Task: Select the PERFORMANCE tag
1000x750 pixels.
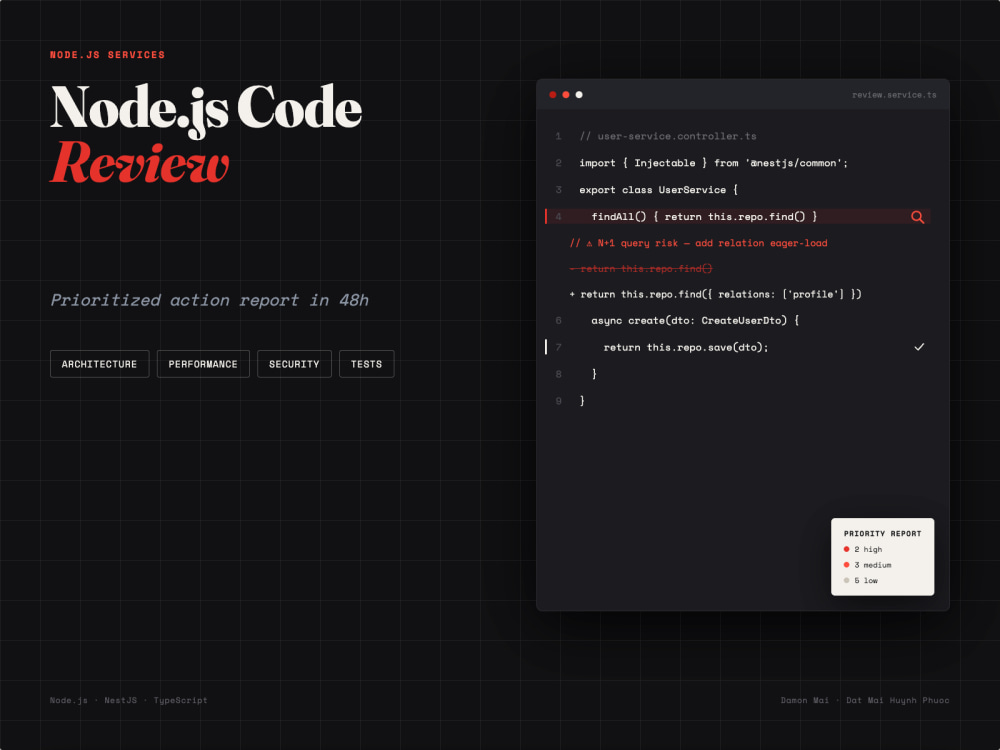Action: click(203, 364)
